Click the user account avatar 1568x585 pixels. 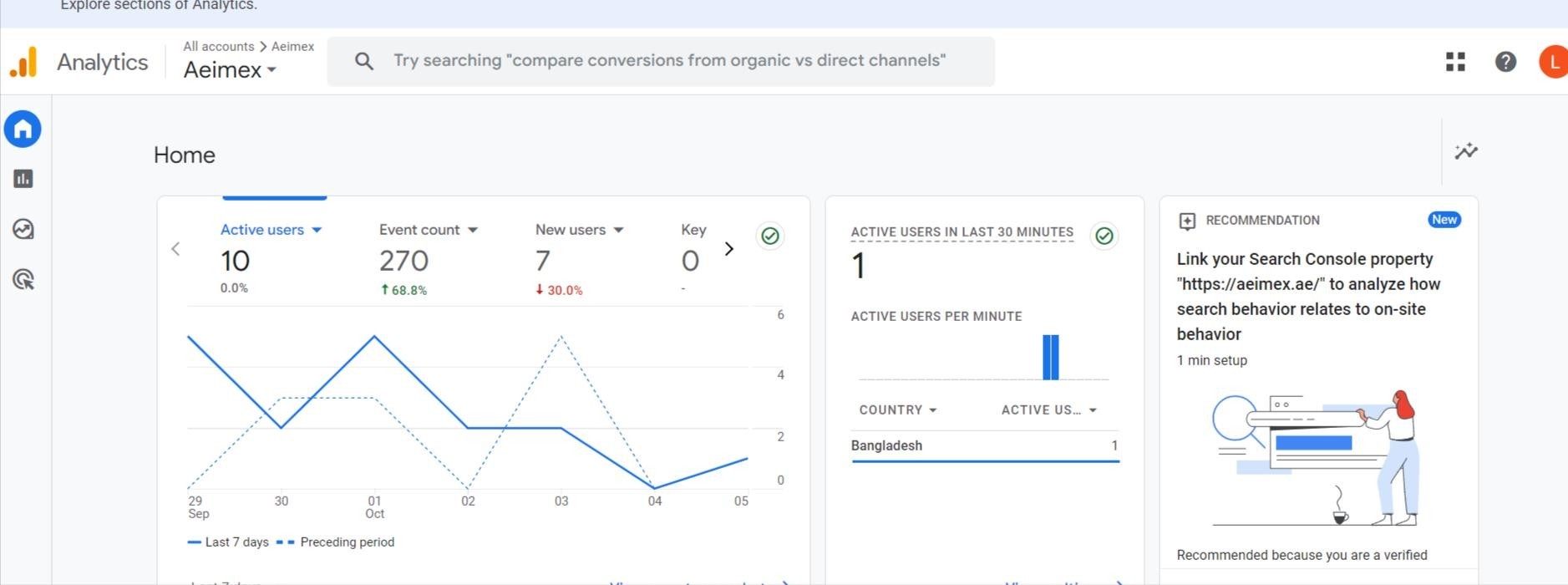(1553, 62)
